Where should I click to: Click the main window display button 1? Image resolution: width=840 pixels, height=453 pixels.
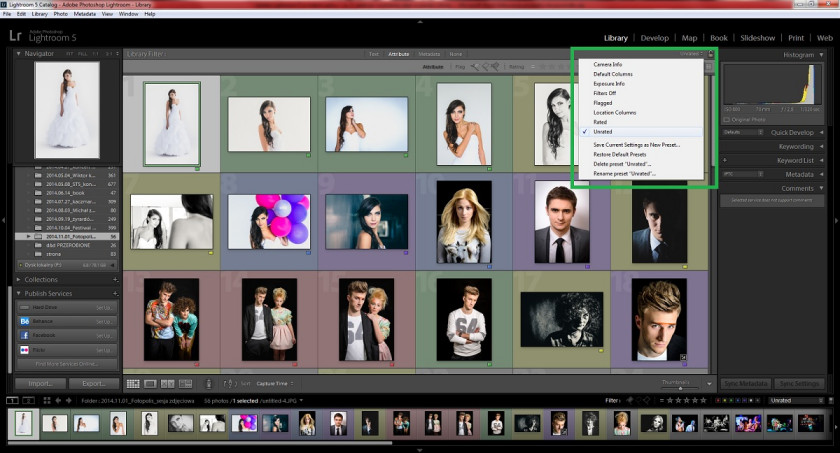[x=12, y=400]
